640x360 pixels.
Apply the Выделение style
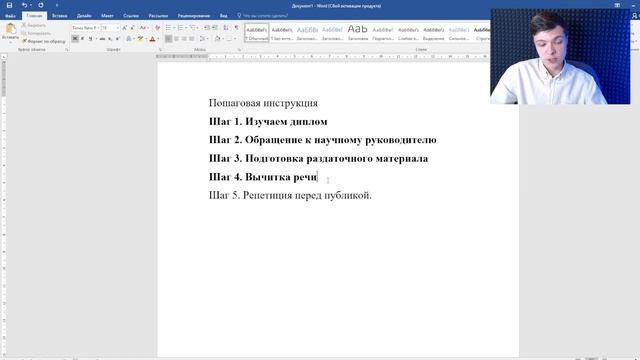(433, 33)
